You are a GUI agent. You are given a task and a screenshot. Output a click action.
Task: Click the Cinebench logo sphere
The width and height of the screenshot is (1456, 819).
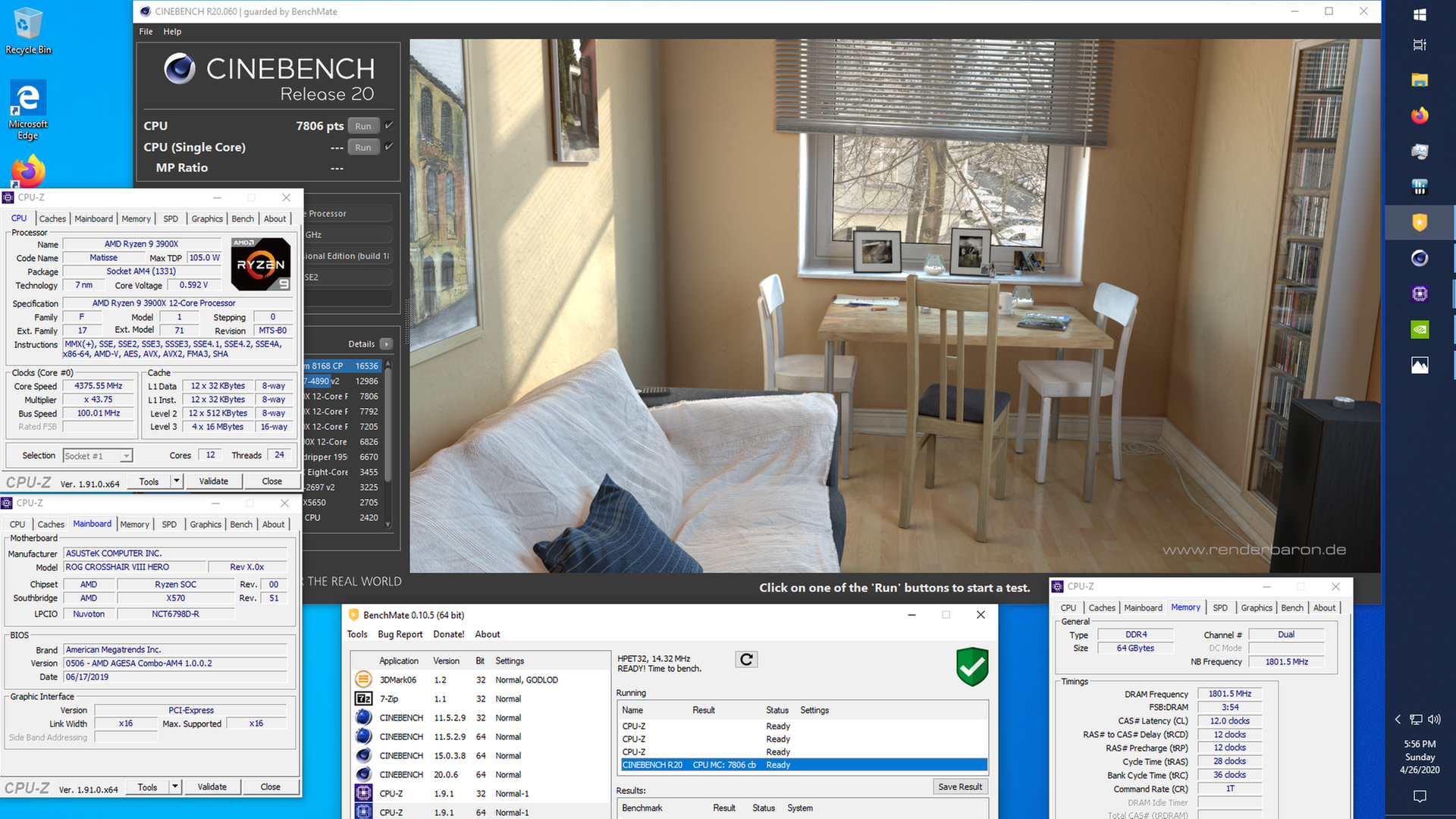[x=180, y=68]
